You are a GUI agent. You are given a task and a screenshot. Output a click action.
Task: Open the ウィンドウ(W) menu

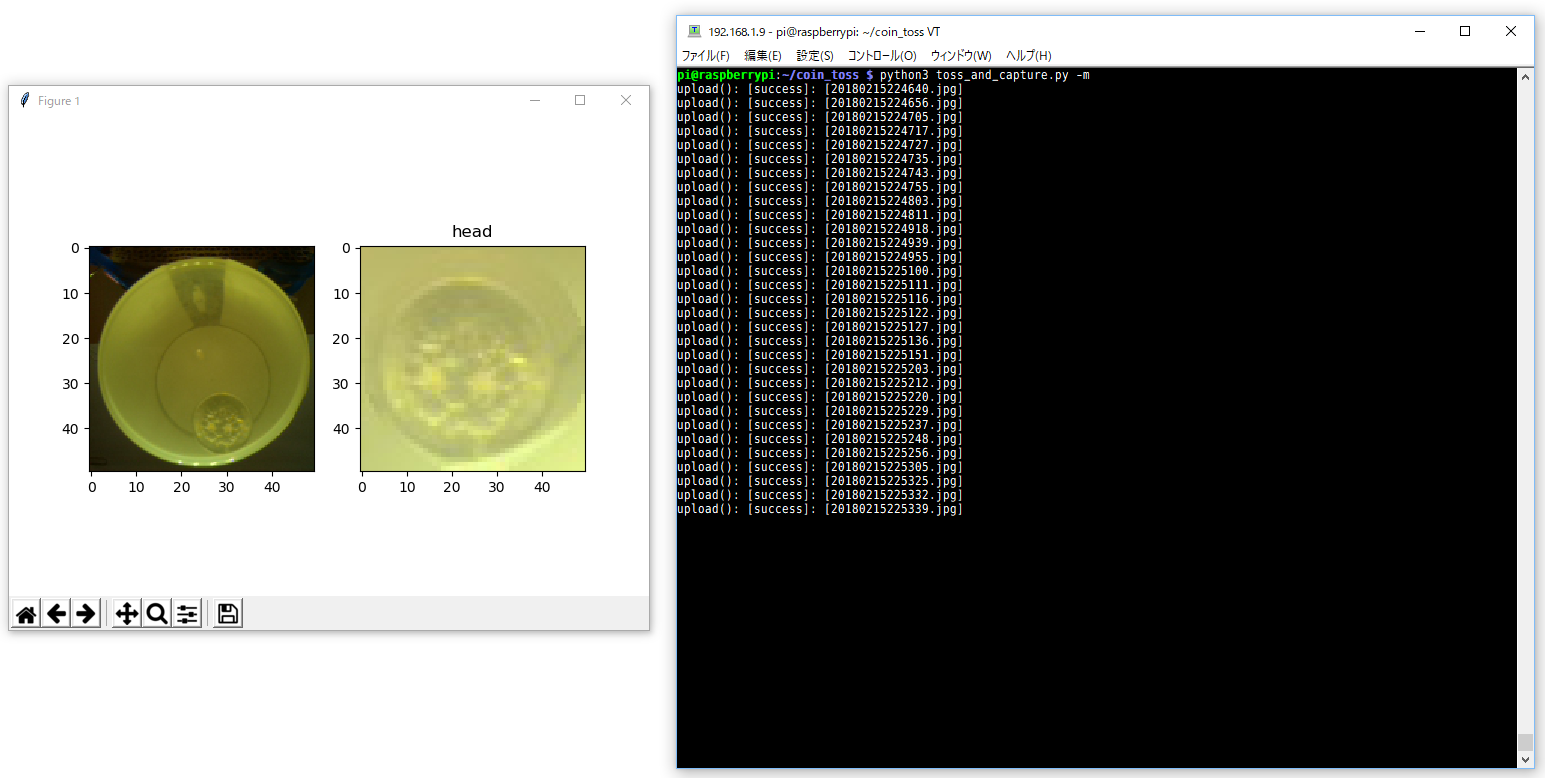click(961, 55)
